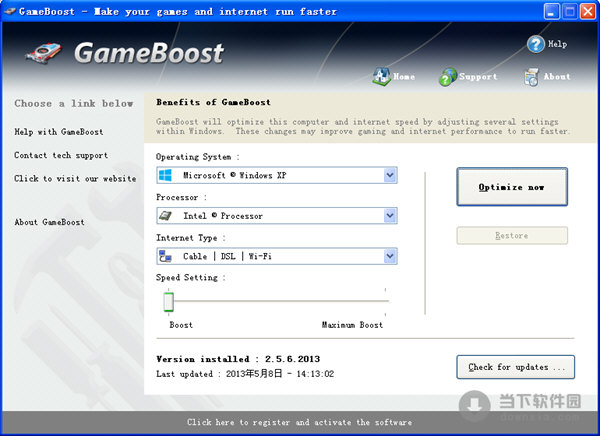This screenshot has width=600, height=436.
Task: Click the network computers icon in Internet Type
Action: tap(165, 256)
